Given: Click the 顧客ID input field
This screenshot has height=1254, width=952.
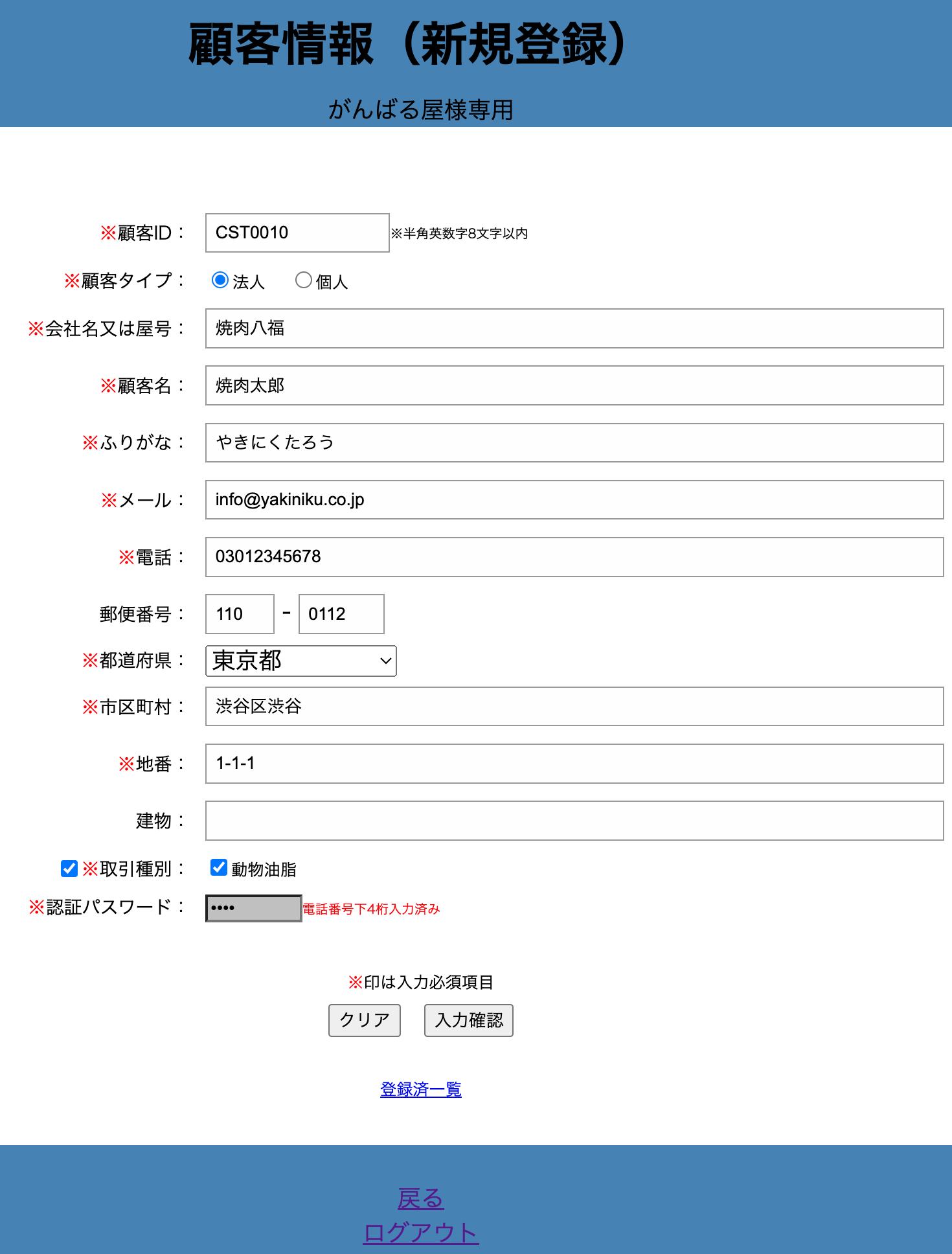Looking at the screenshot, I should 297,233.
